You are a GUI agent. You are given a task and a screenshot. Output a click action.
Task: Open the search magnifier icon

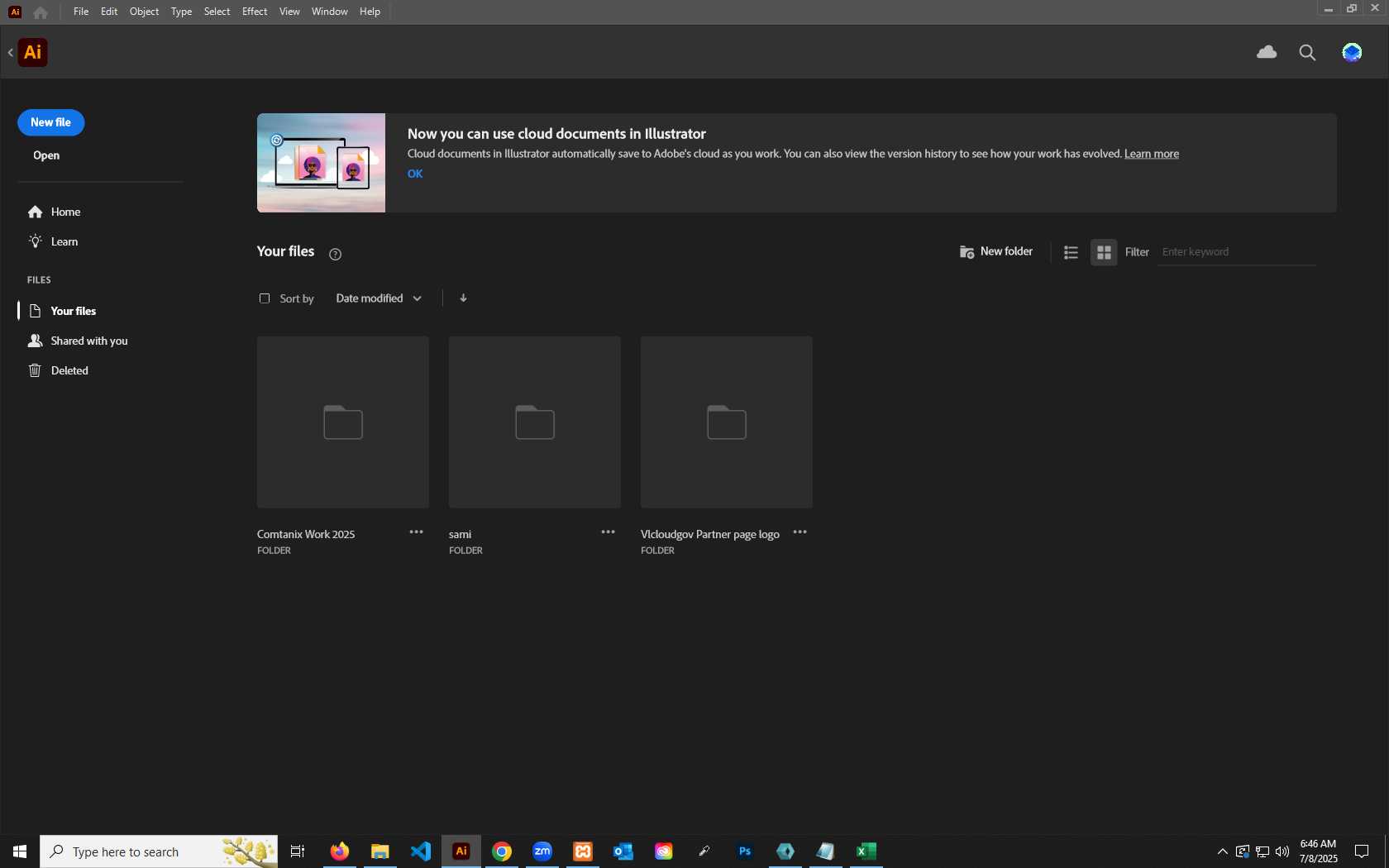tap(1307, 53)
